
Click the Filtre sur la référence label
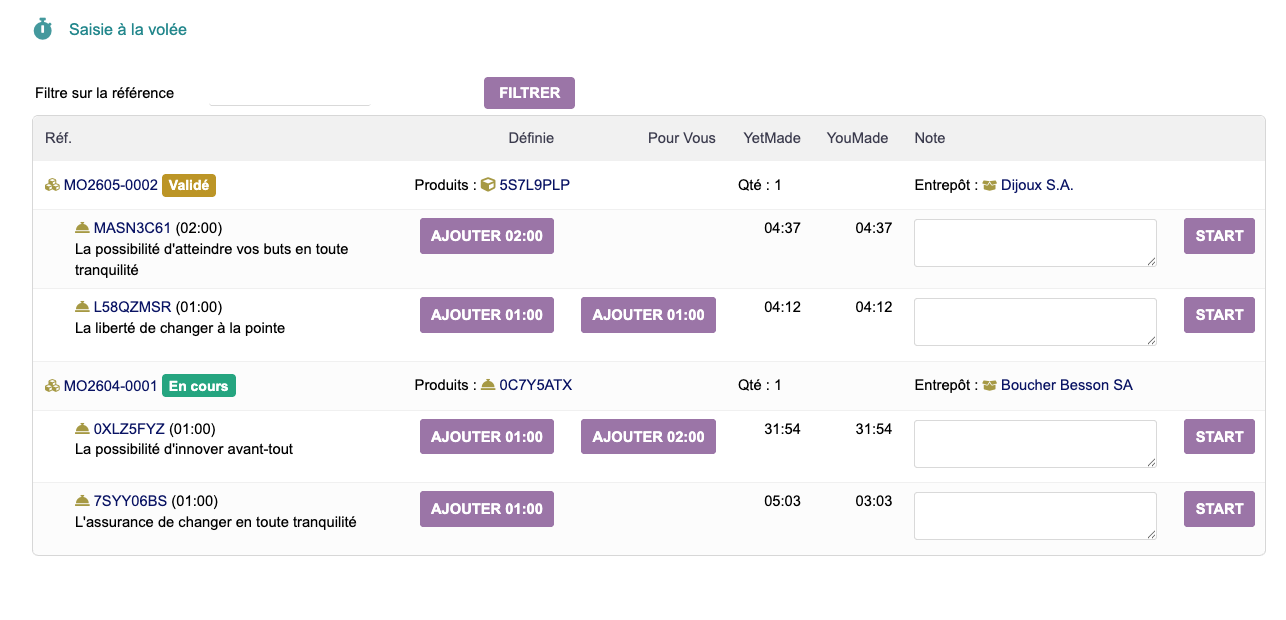click(104, 93)
